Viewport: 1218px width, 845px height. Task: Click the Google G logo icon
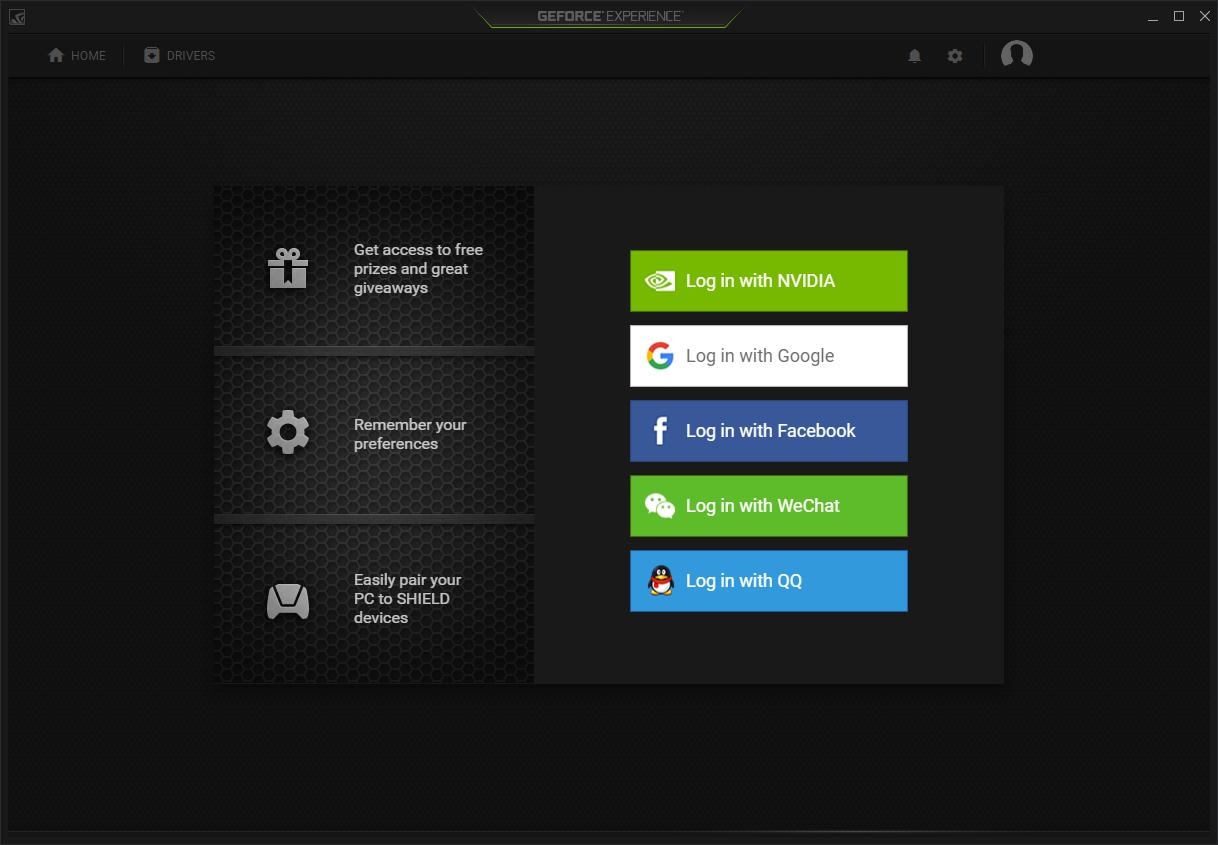[659, 355]
